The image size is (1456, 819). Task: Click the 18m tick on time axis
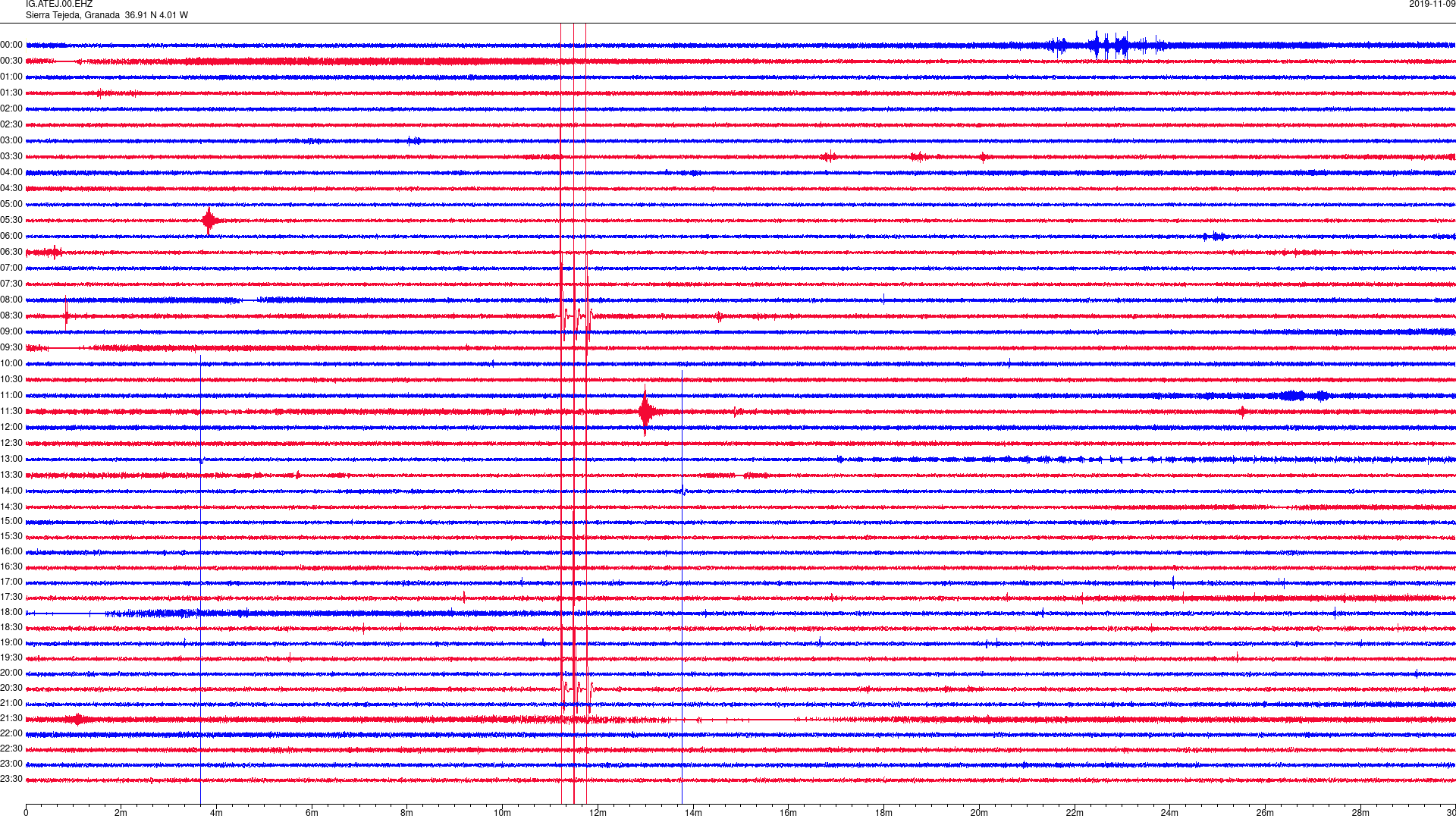pos(883,813)
